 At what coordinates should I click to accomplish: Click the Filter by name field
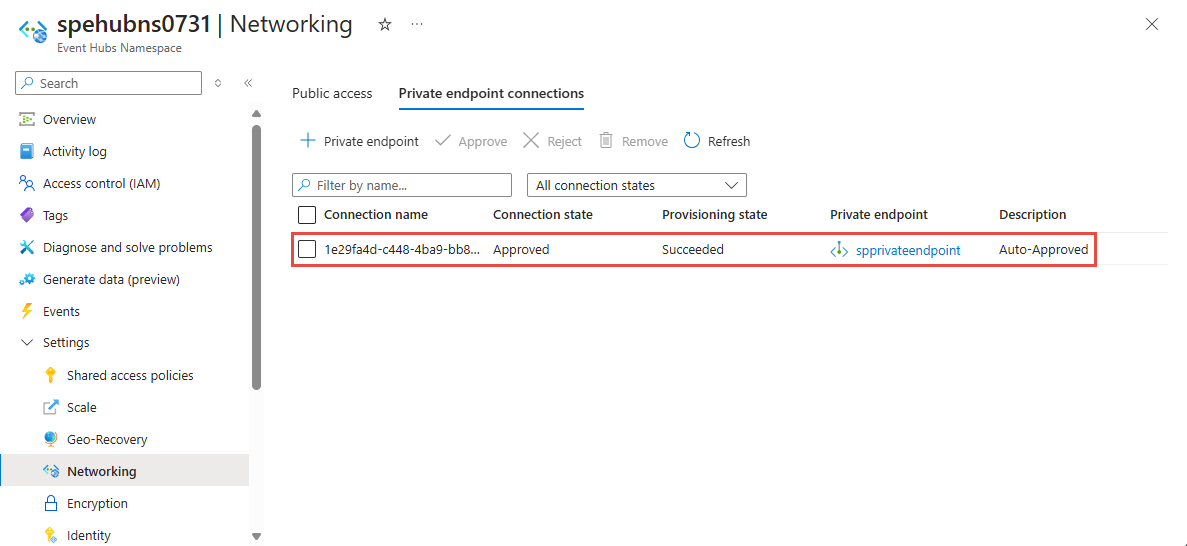[x=402, y=186]
